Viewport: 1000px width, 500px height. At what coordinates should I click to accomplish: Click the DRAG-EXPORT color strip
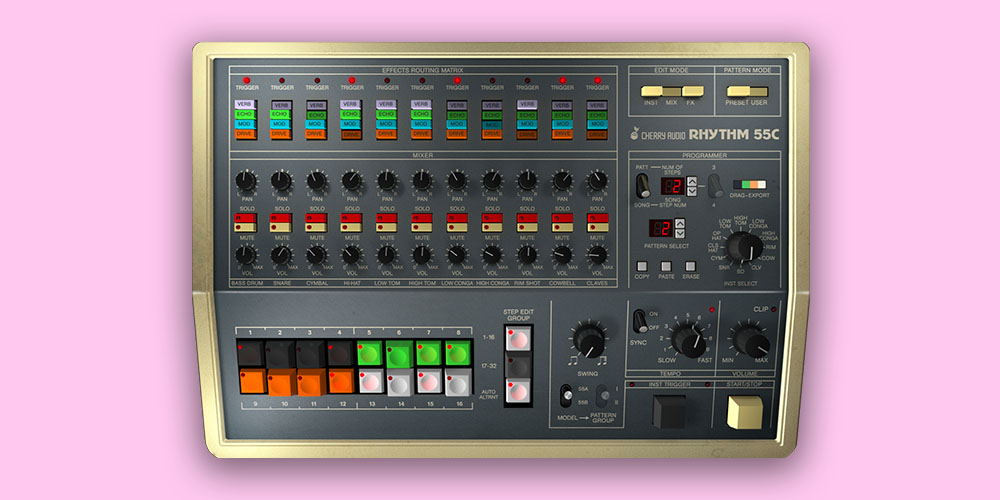749,184
